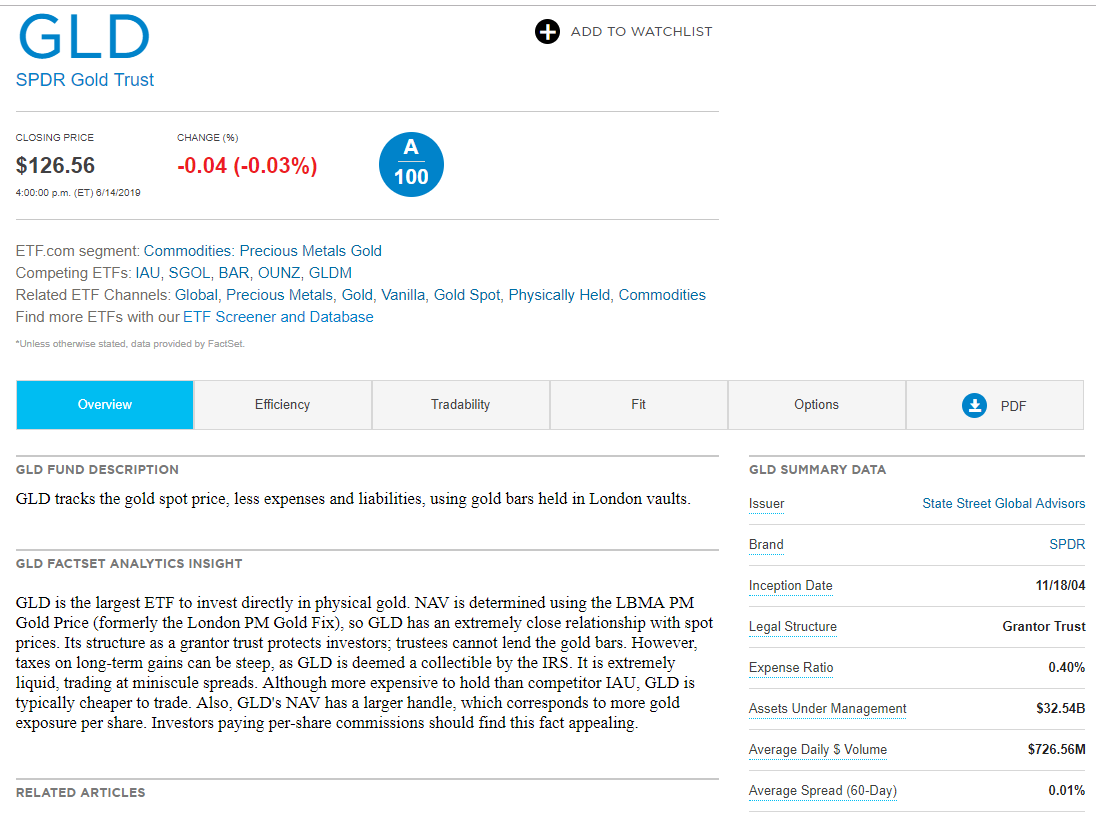Click the 4:00:00 p.m. (ET) 6/14/2019 timestamp

tap(78, 193)
